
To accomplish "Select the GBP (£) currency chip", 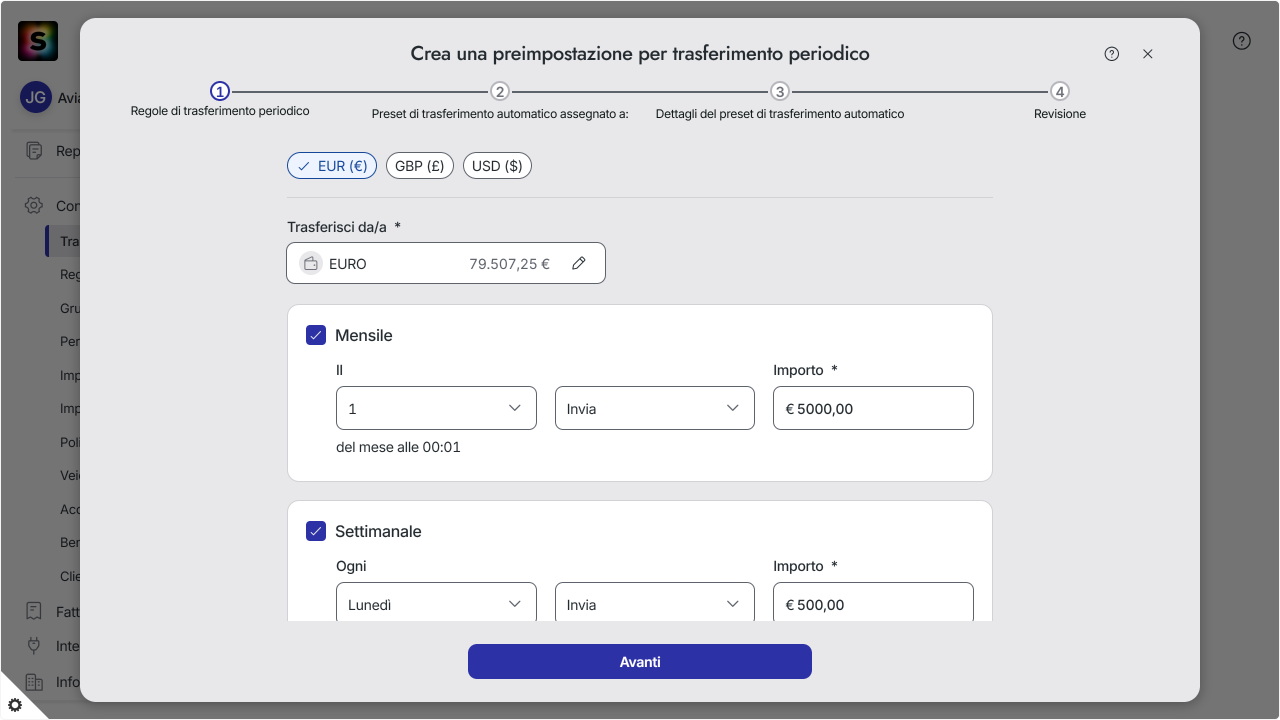I will tap(420, 166).
